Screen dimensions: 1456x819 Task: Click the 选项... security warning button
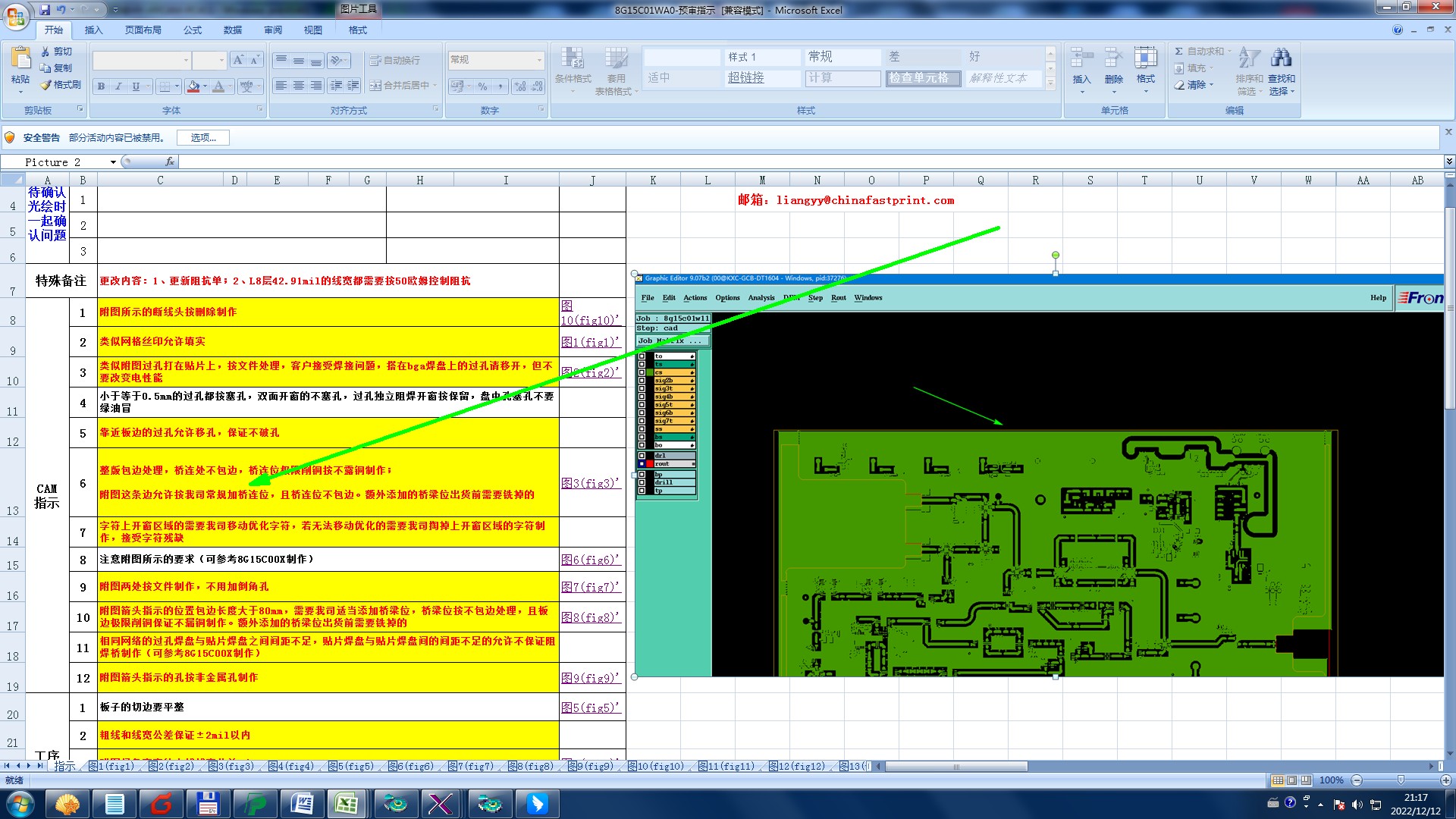203,138
